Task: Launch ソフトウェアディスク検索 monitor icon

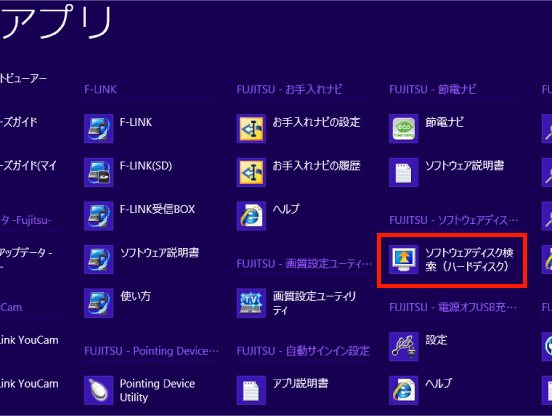Action: (x=403, y=259)
